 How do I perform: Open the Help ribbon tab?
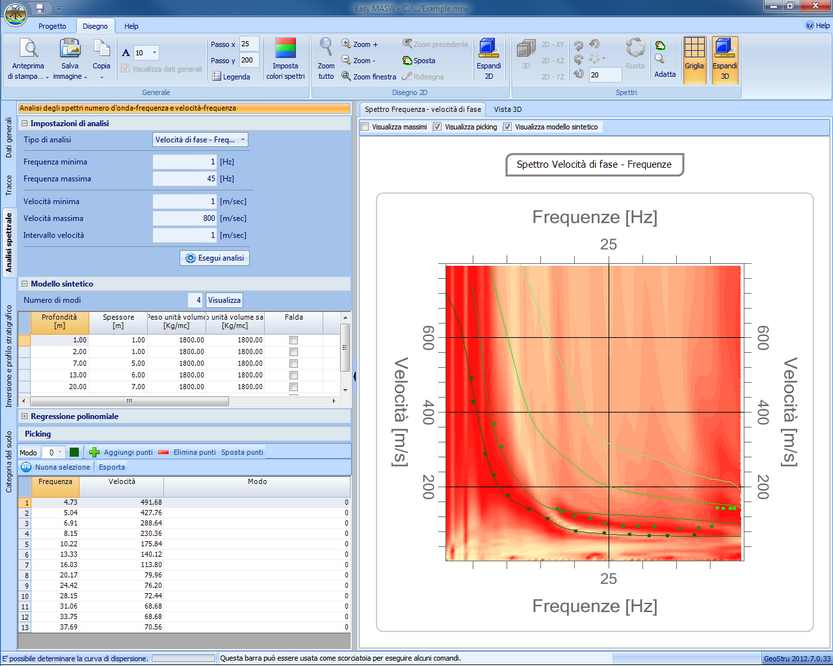(x=131, y=26)
